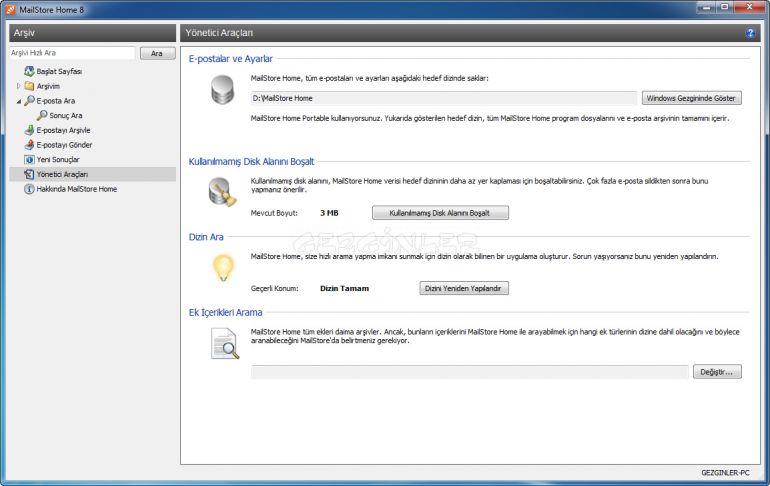Expand the Arşivim tree node
The height and width of the screenshot is (486, 770).
[x=19, y=86]
